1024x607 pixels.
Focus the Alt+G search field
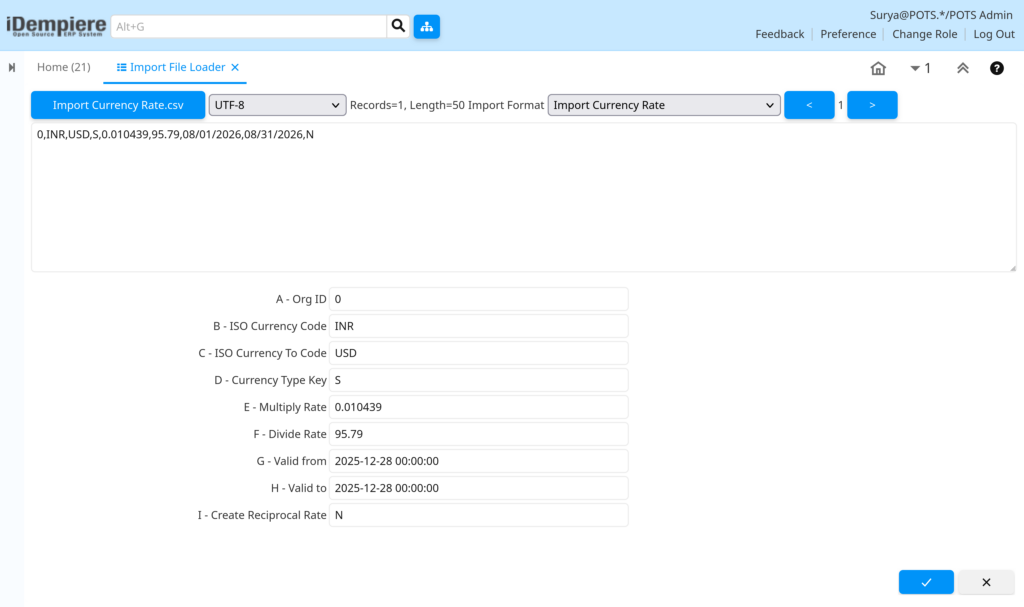point(249,27)
